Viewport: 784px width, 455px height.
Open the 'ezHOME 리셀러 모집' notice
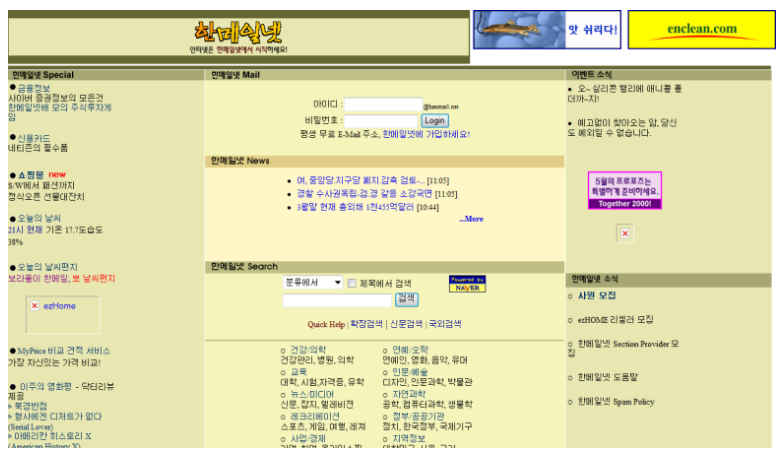click(616, 320)
